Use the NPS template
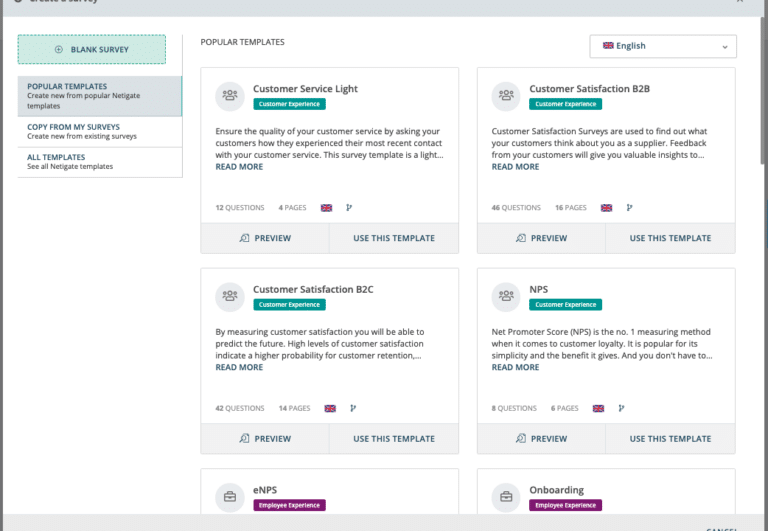 pos(670,439)
